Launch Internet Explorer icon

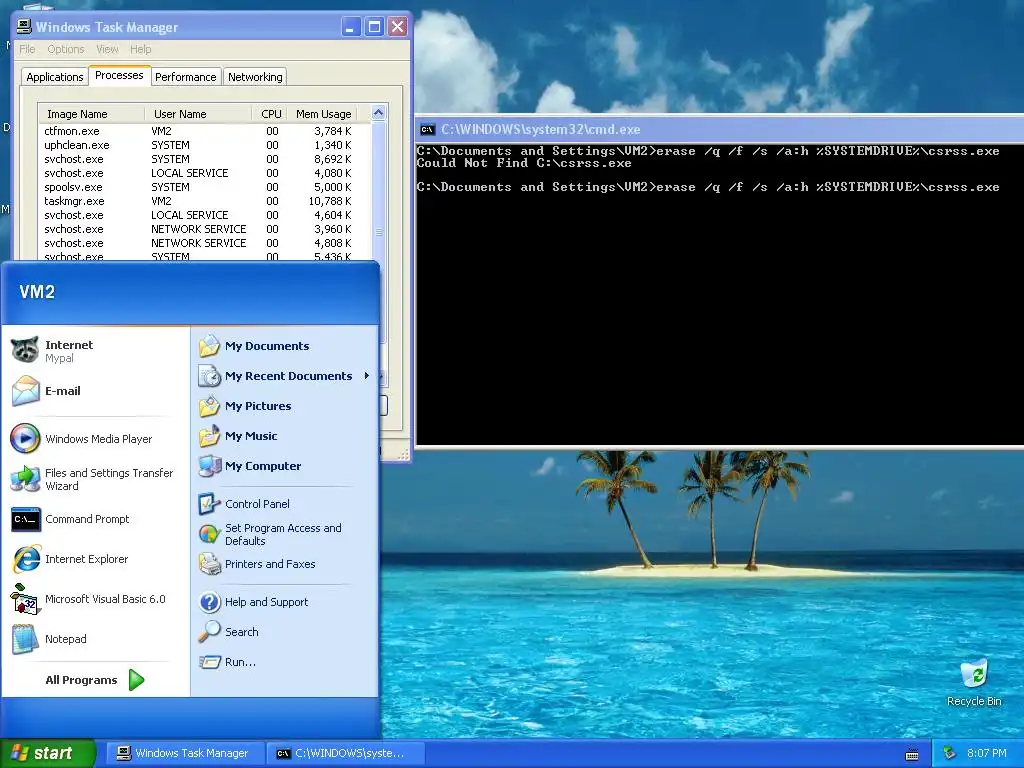[25, 559]
